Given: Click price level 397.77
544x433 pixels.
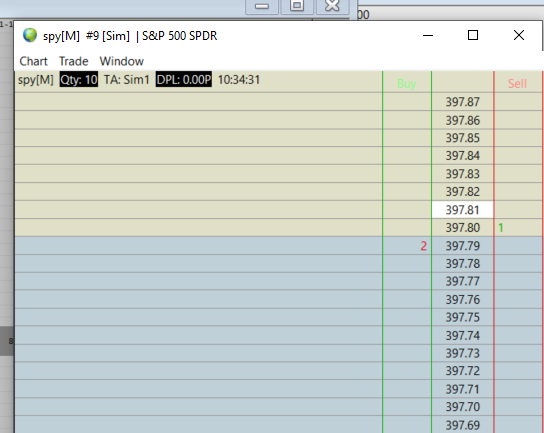Looking at the screenshot, I should [x=462, y=281].
